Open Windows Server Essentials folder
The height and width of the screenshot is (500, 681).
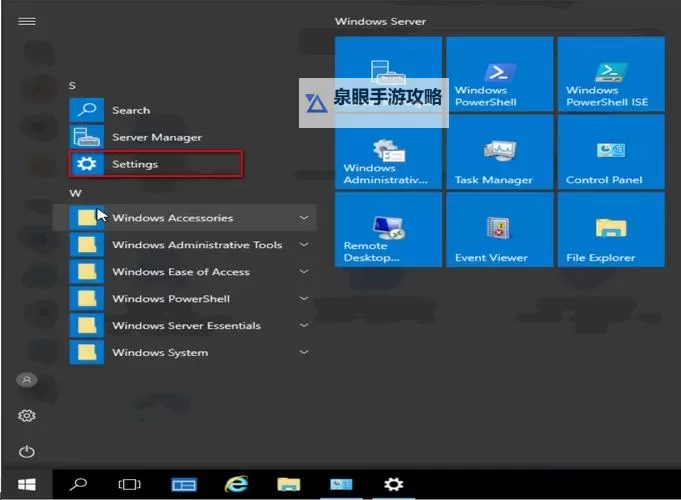pyautogui.click(x=185, y=325)
